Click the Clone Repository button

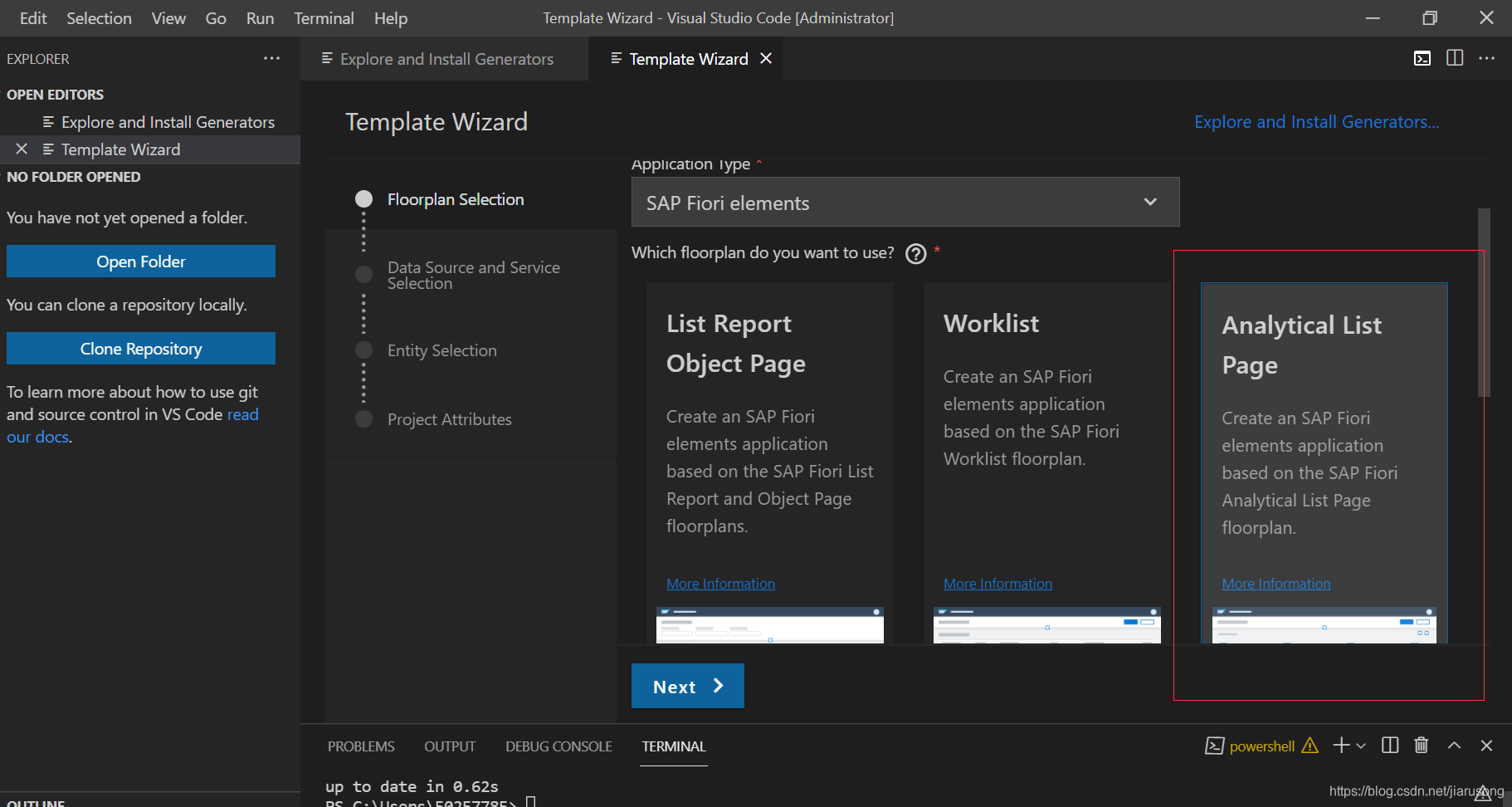coord(141,348)
